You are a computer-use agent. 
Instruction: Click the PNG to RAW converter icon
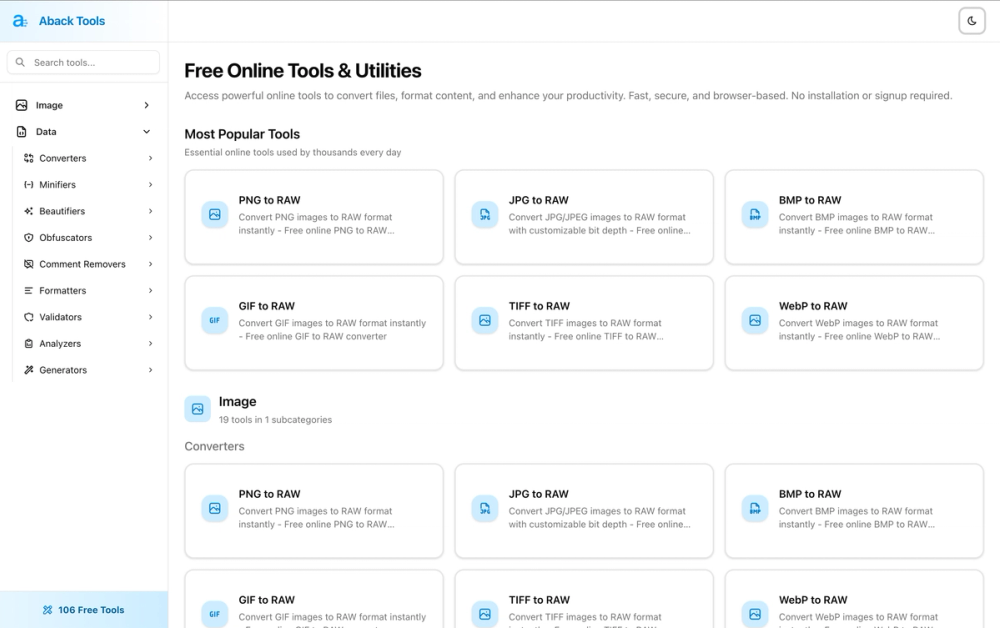pyautogui.click(x=214, y=213)
